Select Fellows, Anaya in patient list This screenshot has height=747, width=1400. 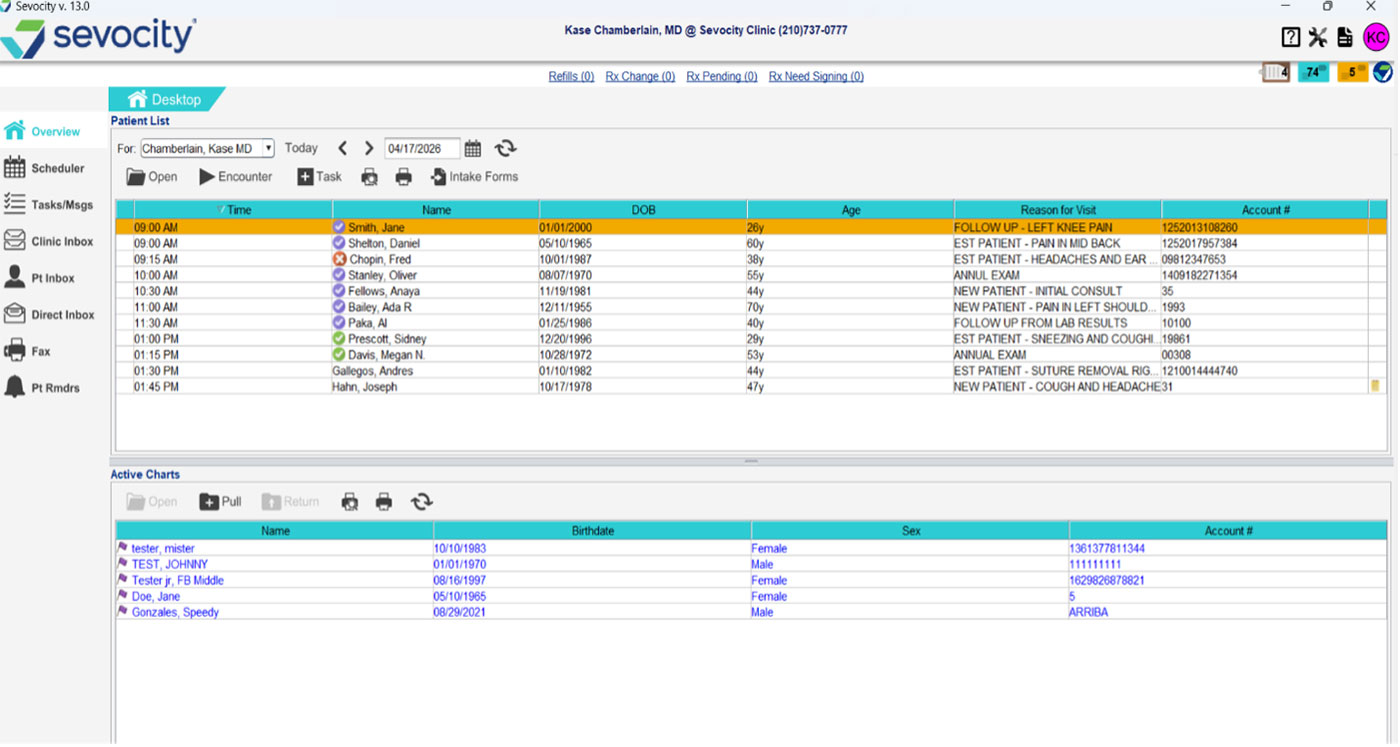[x=384, y=291]
